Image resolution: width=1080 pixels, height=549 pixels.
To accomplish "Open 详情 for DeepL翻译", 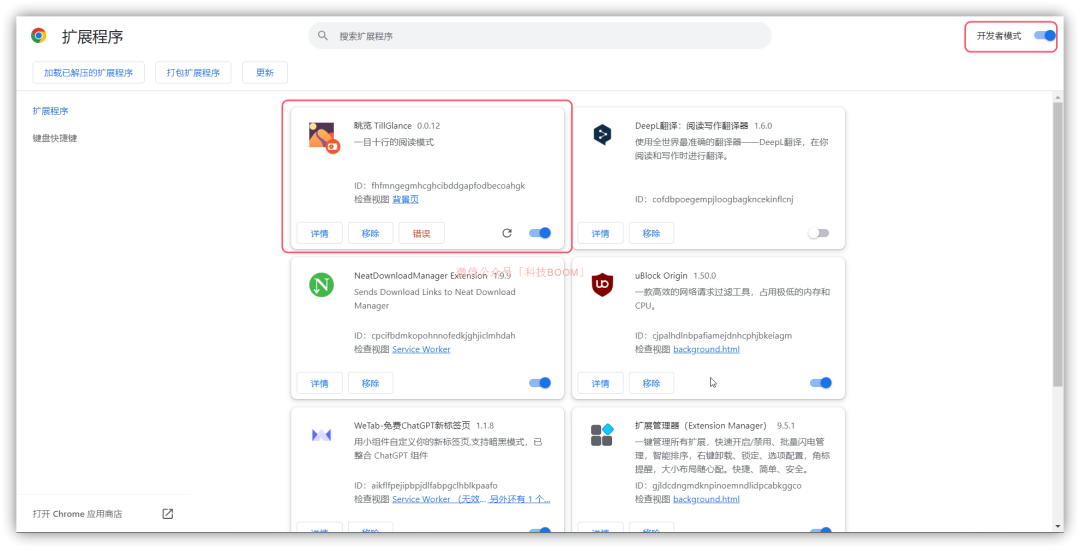I will pyautogui.click(x=601, y=233).
